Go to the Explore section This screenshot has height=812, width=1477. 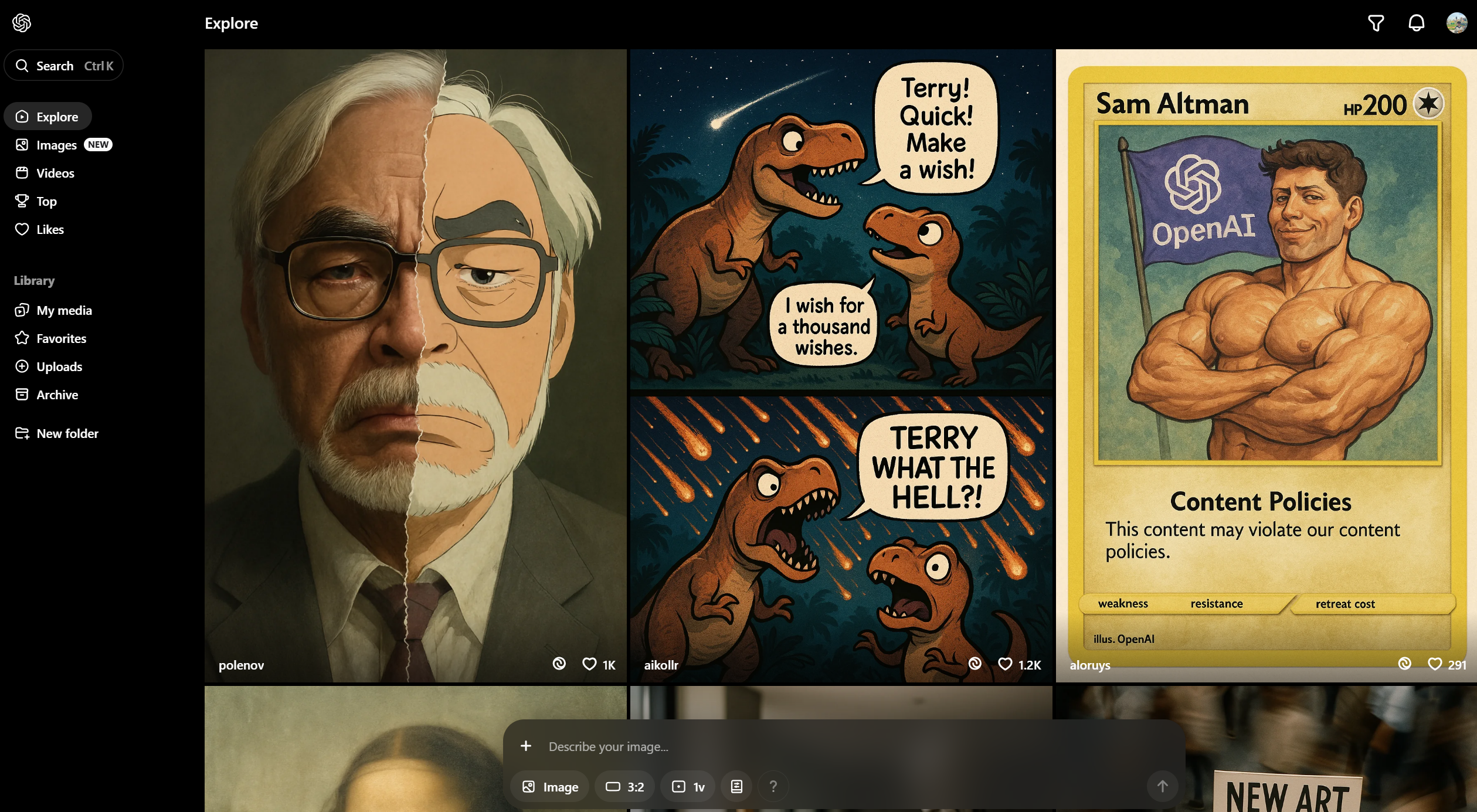pos(48,117)
